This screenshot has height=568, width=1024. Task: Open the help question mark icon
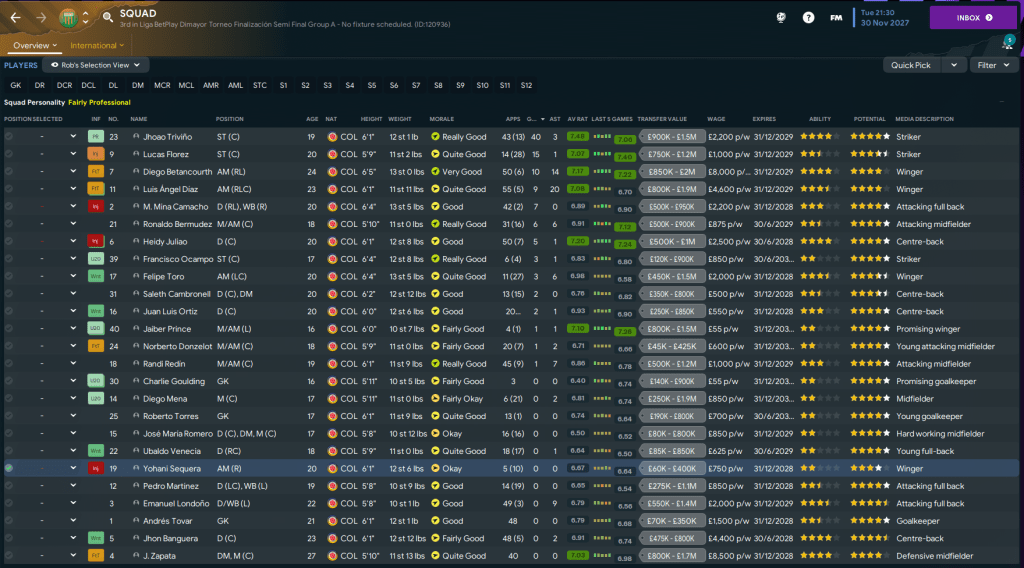(808, 17)
